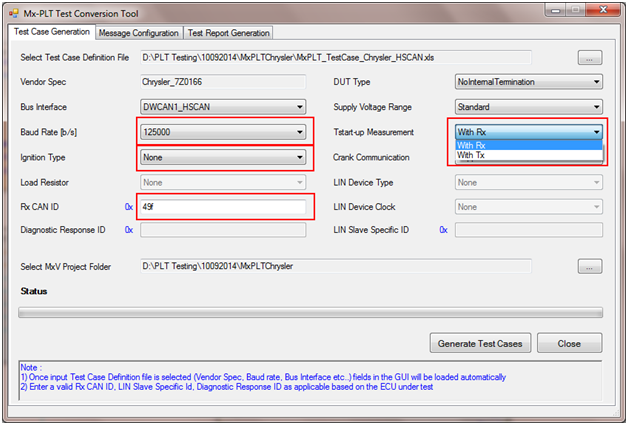Click the LIN Device Clock dropdown
Viewport: 628px width, 425px height.
[529, 207]
